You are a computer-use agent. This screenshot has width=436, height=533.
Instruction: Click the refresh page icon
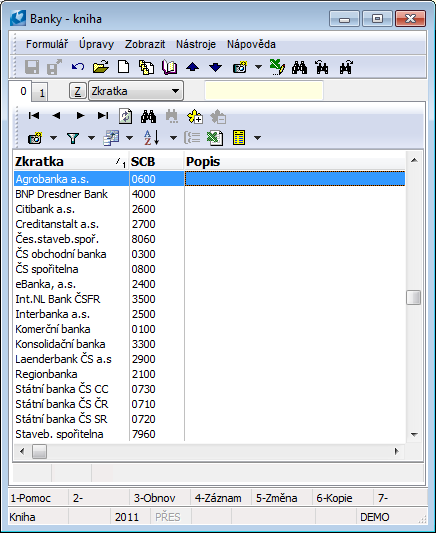click(125, 117)
